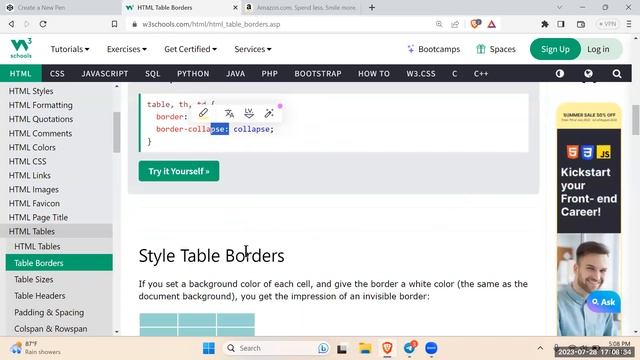Show hidden system tray icons chevron
The image size is (640, 360).
(540, 348)
